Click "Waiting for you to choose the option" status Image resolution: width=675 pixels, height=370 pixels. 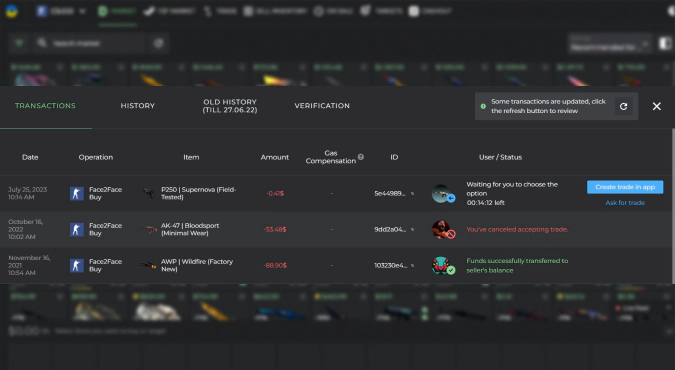tap(512, 189)
